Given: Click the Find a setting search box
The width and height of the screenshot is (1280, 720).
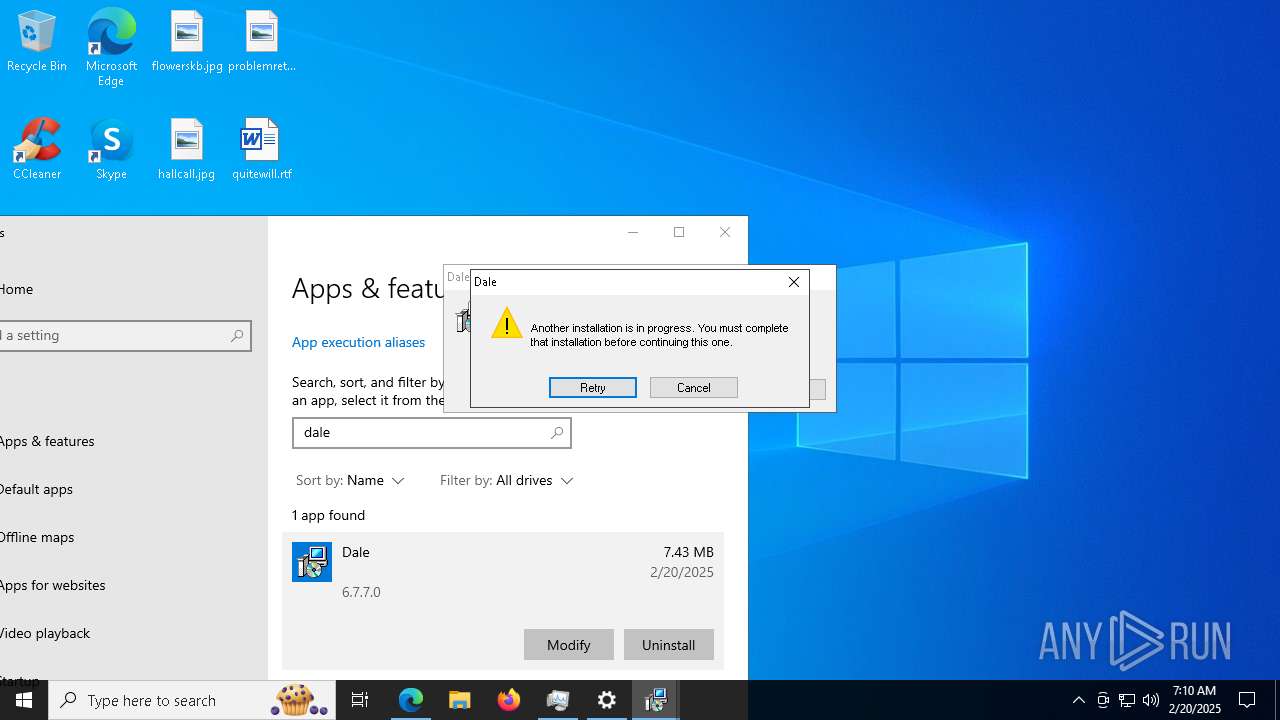Looking at the screenshot, I should (124, 336).
